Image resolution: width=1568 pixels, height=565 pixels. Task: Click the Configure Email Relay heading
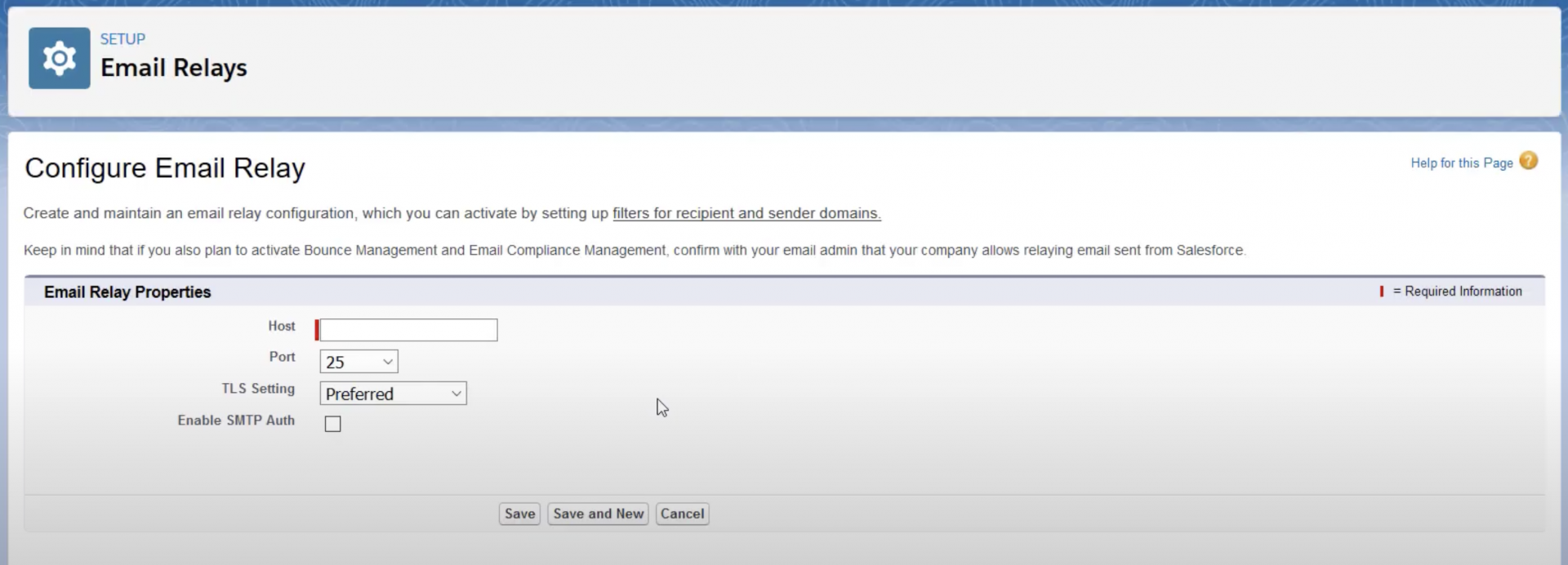(164, 168)
